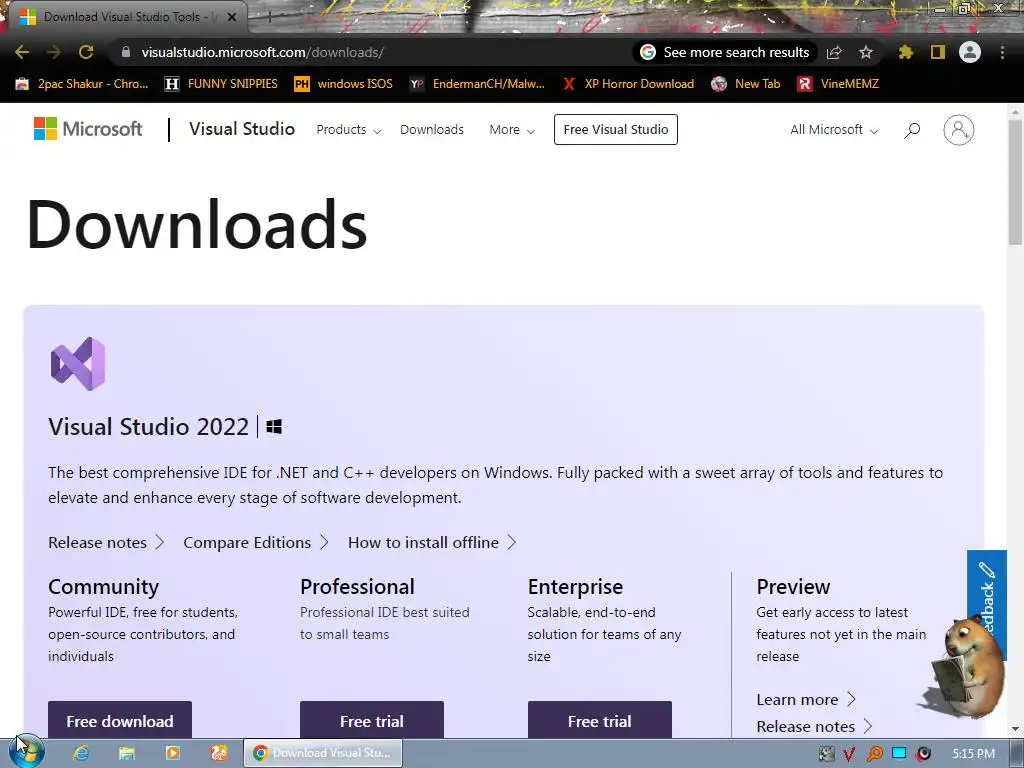Launch Internet Explorer from taskbar

click(x=81, y=753)
